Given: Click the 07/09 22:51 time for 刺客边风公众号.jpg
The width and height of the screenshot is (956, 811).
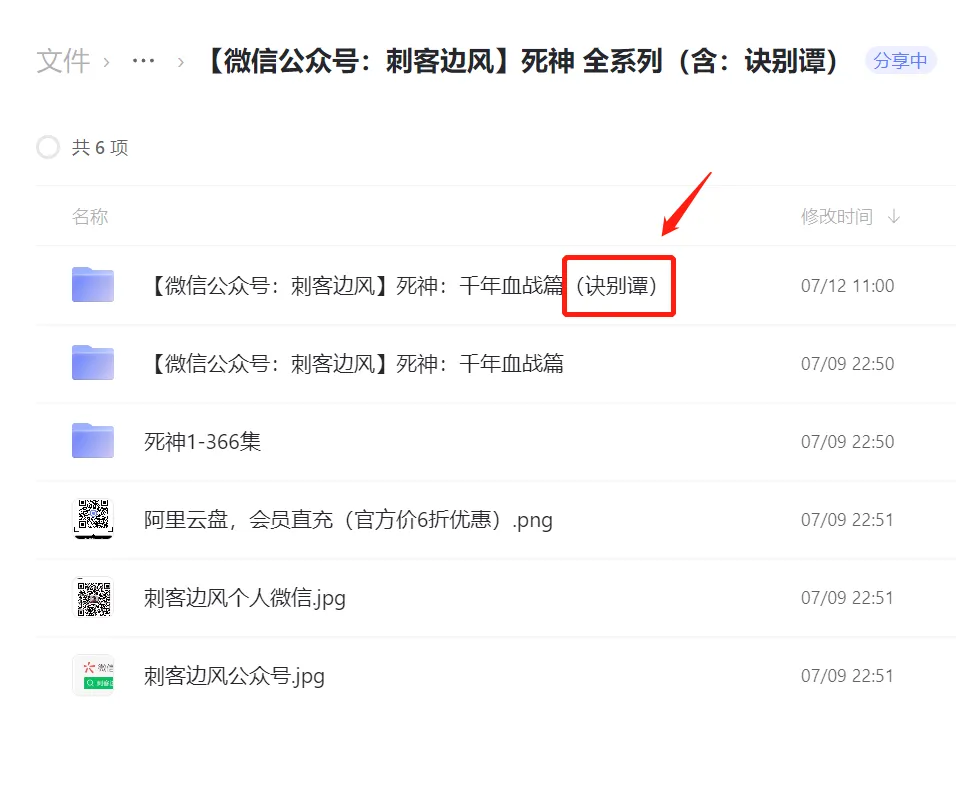Looking at the screenshot, I should point(847,676).
